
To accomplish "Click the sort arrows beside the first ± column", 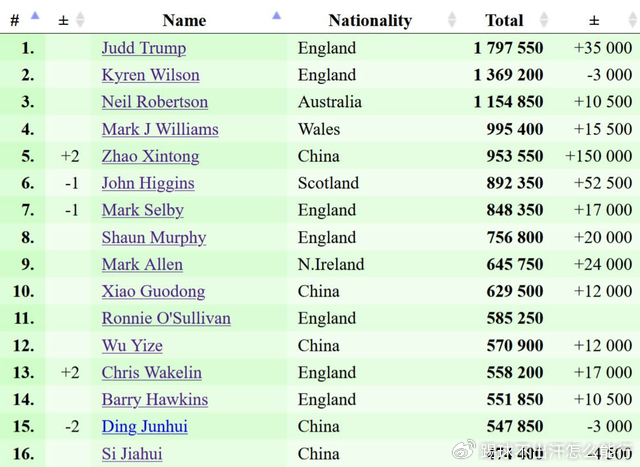I will point(80,20).
